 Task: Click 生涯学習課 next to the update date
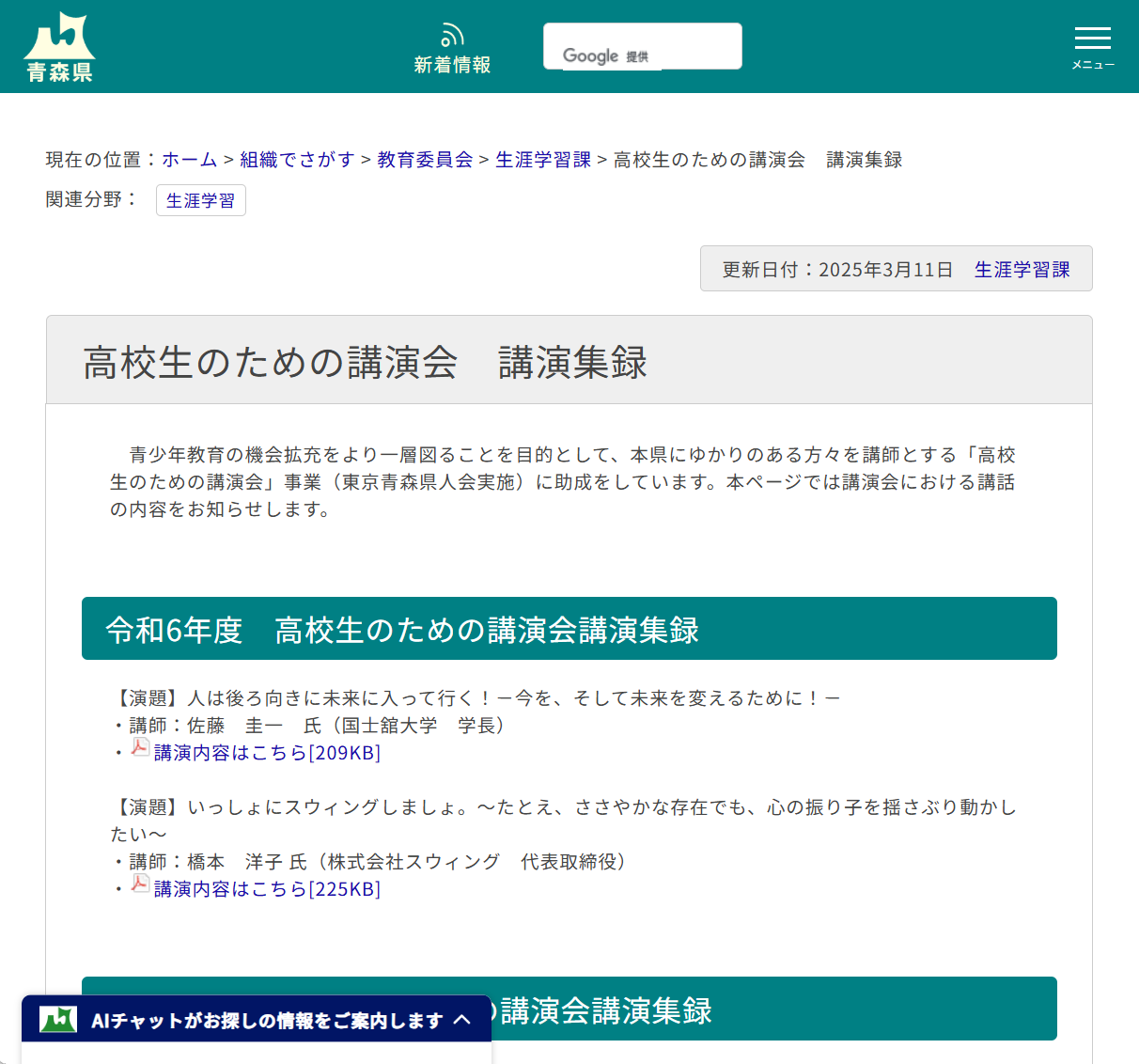click(1022, 269)
